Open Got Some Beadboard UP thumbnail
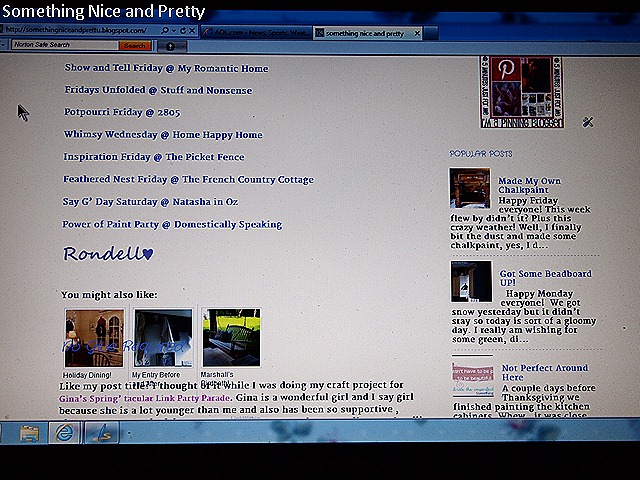This screenshot has width=640, height=480. 471,282
